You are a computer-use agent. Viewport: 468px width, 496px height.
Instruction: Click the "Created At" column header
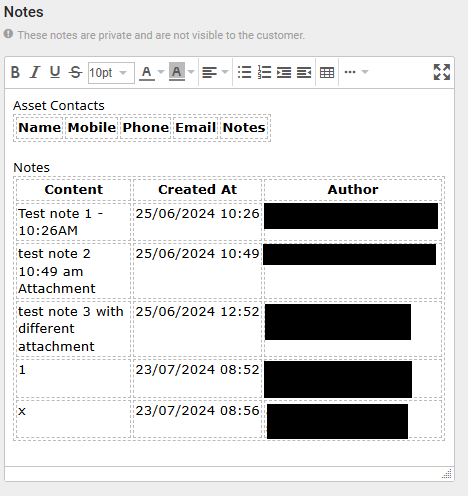click(198, 190)
